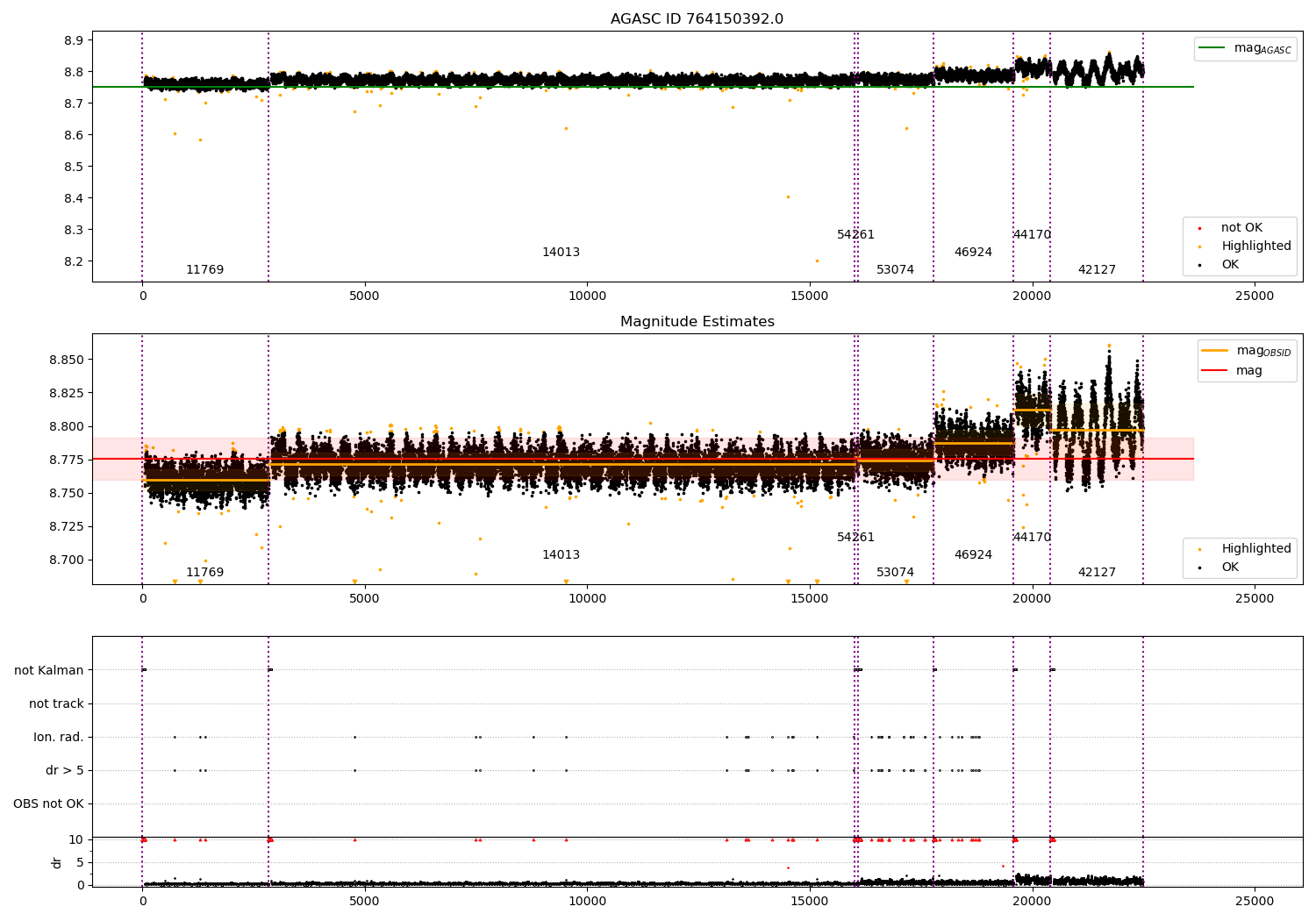Click the "OBS not OK" row label
This screenshot has height=921, width=1316.
48,804
